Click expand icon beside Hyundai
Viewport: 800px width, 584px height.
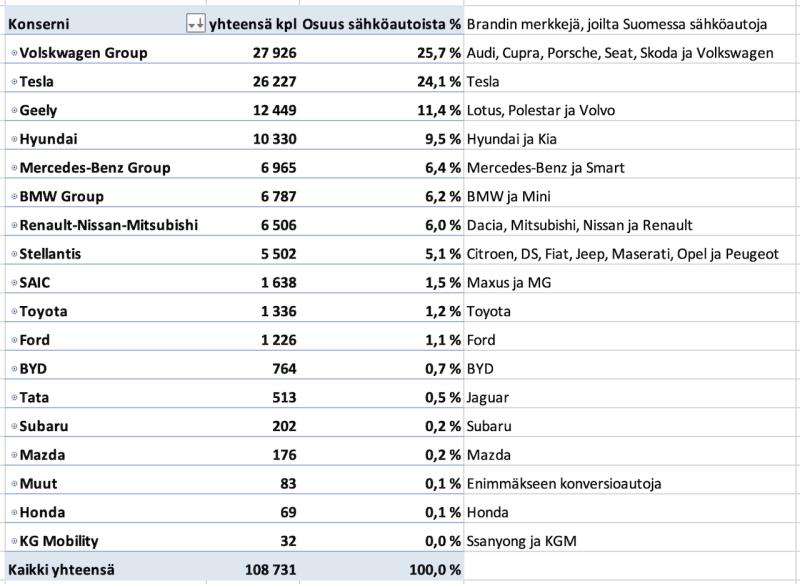[13, 139]
